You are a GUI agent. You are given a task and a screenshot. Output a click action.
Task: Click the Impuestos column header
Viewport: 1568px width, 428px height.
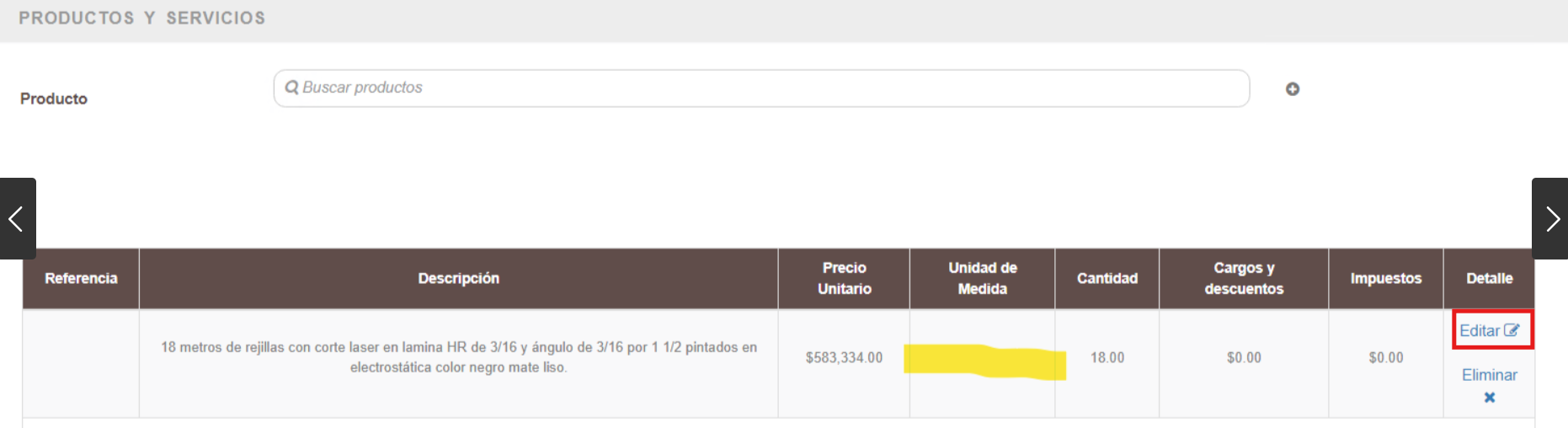click(x=1385, y=278)
